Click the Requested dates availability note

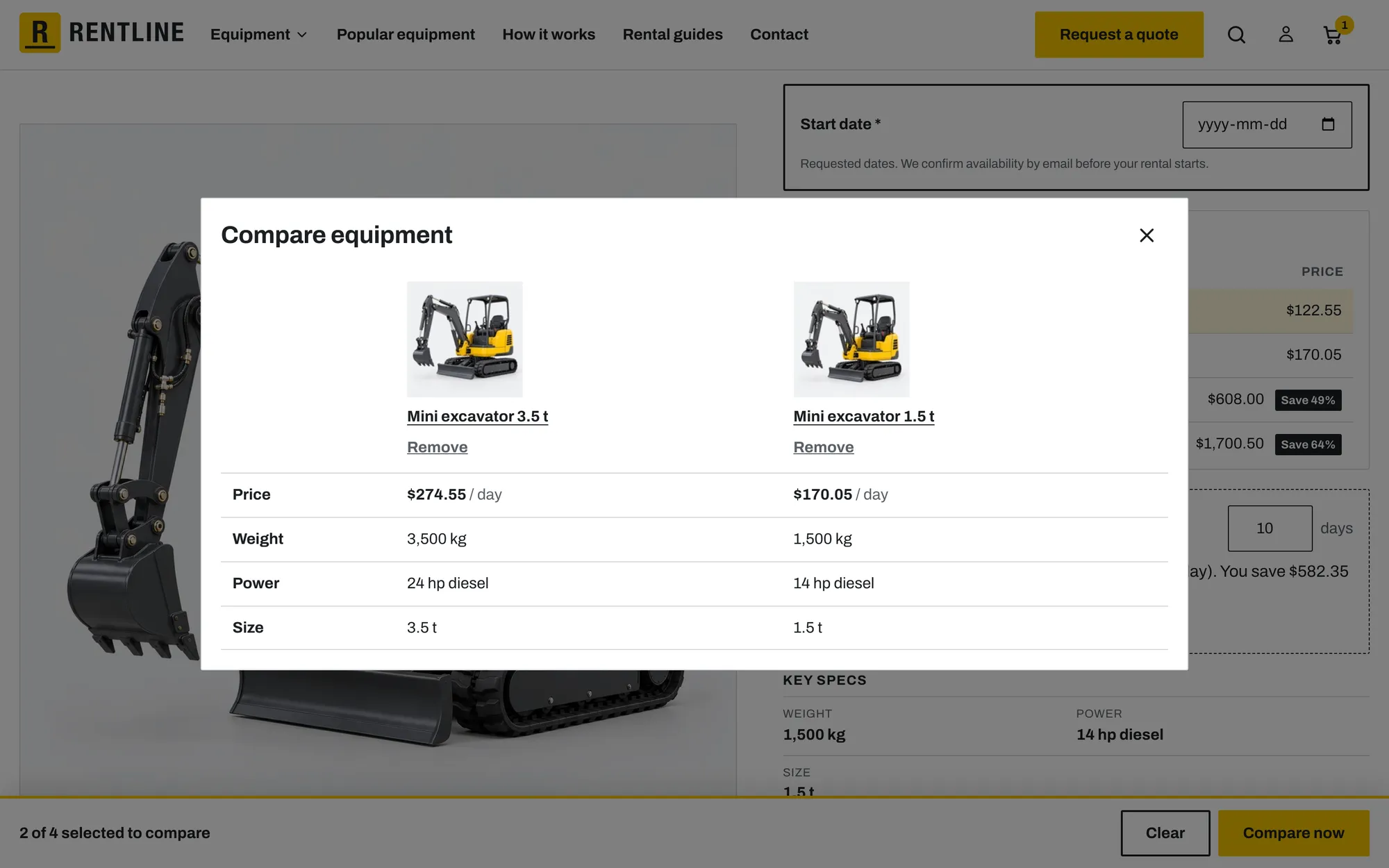[x=1004, y=164]
